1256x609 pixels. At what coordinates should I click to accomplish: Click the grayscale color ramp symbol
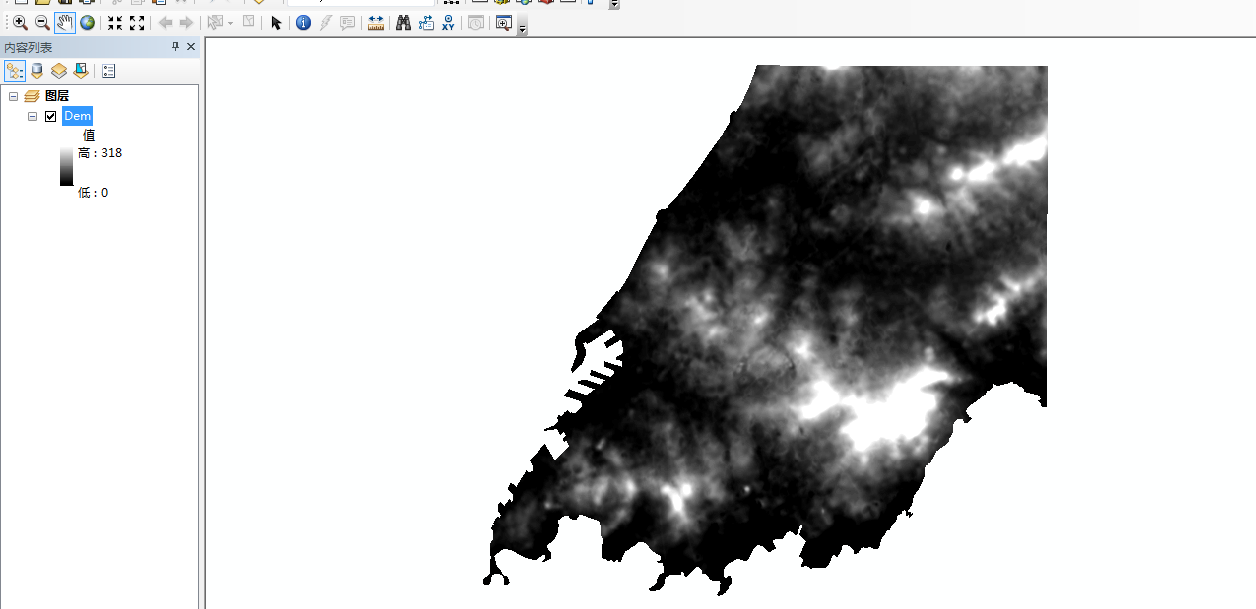66,167
